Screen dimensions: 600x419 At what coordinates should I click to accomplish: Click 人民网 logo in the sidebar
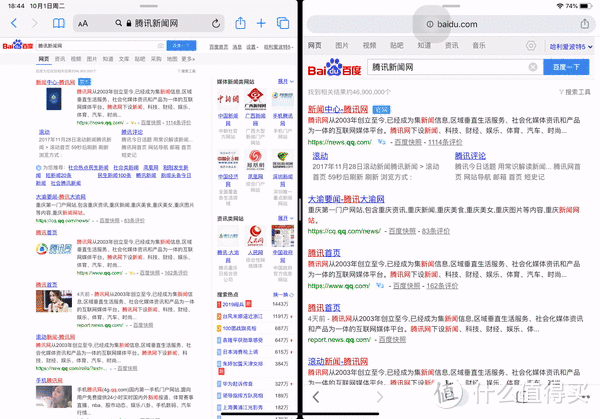click(255, 236)
